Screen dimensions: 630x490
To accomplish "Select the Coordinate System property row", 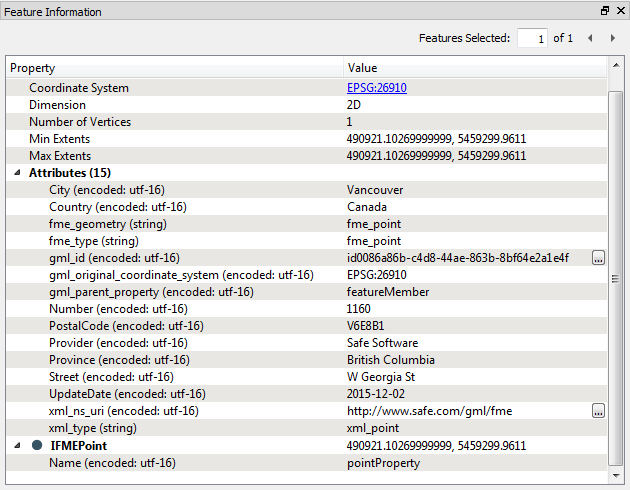I will (x=306, y=88).
